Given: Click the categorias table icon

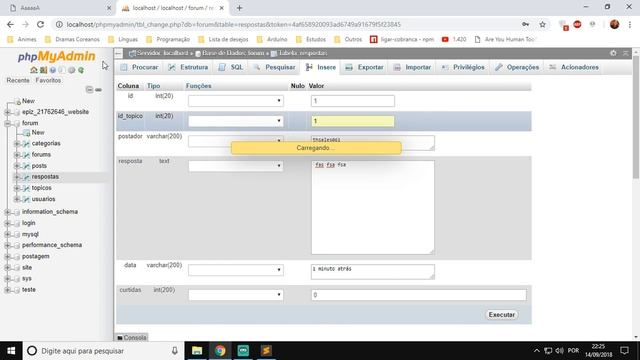Looking at the screenshot, I should click(27, 144).
